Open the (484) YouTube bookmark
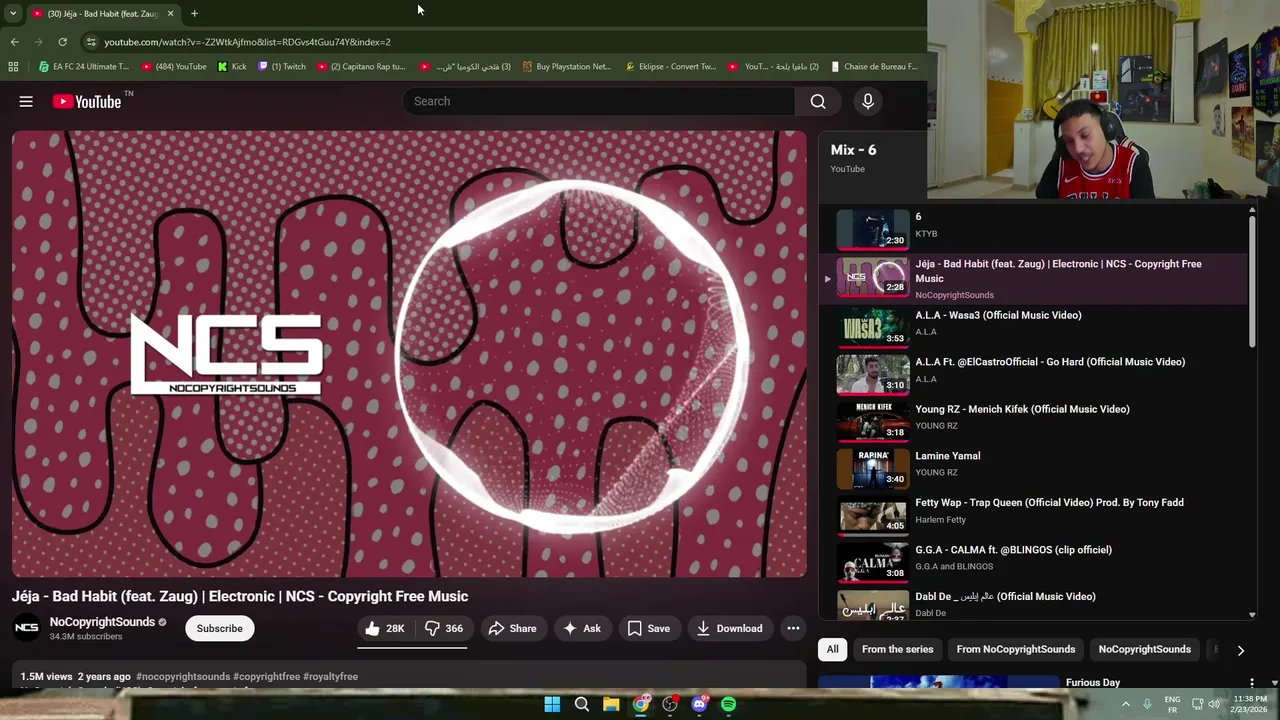The image size is (1280, 720). pyautogui.click(x=174, y=67)
